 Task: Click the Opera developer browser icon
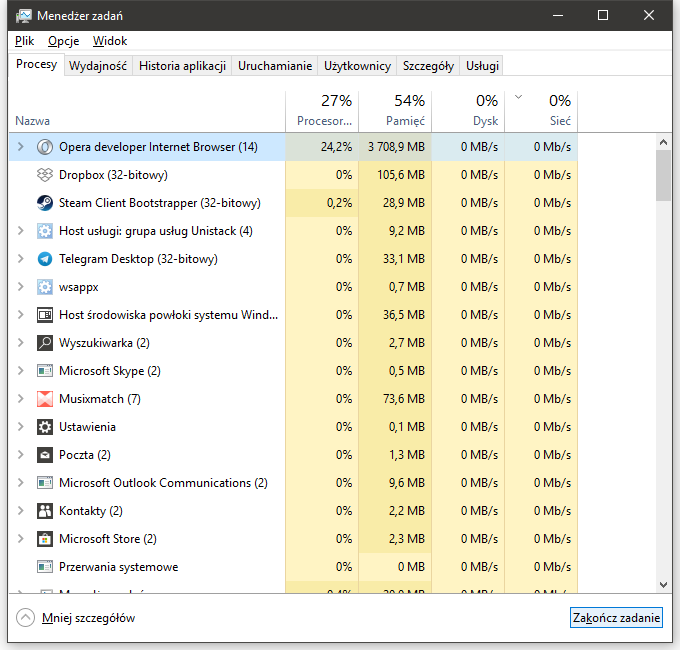click(45, 147)
